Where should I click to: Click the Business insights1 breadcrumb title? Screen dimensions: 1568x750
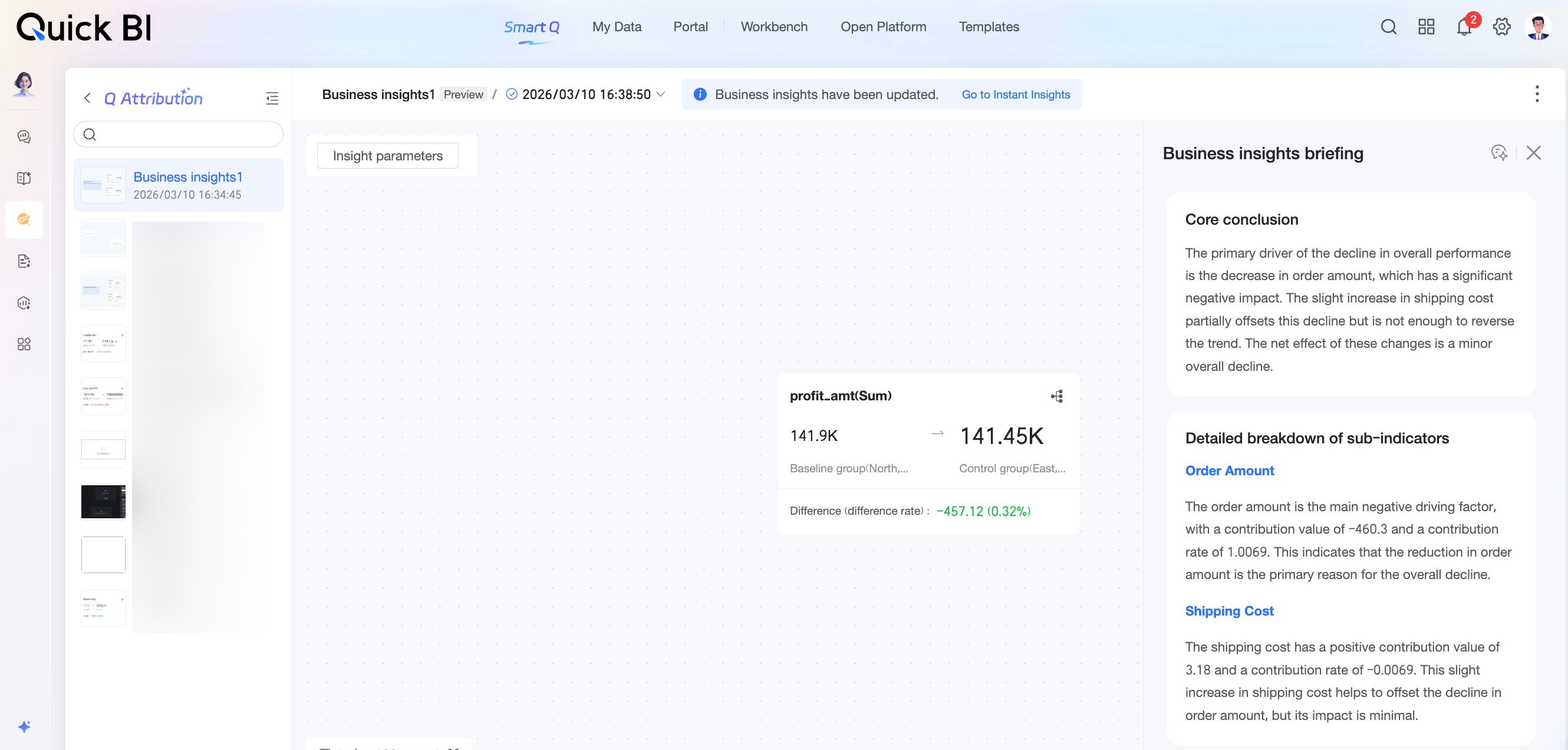tap(378, 94)
